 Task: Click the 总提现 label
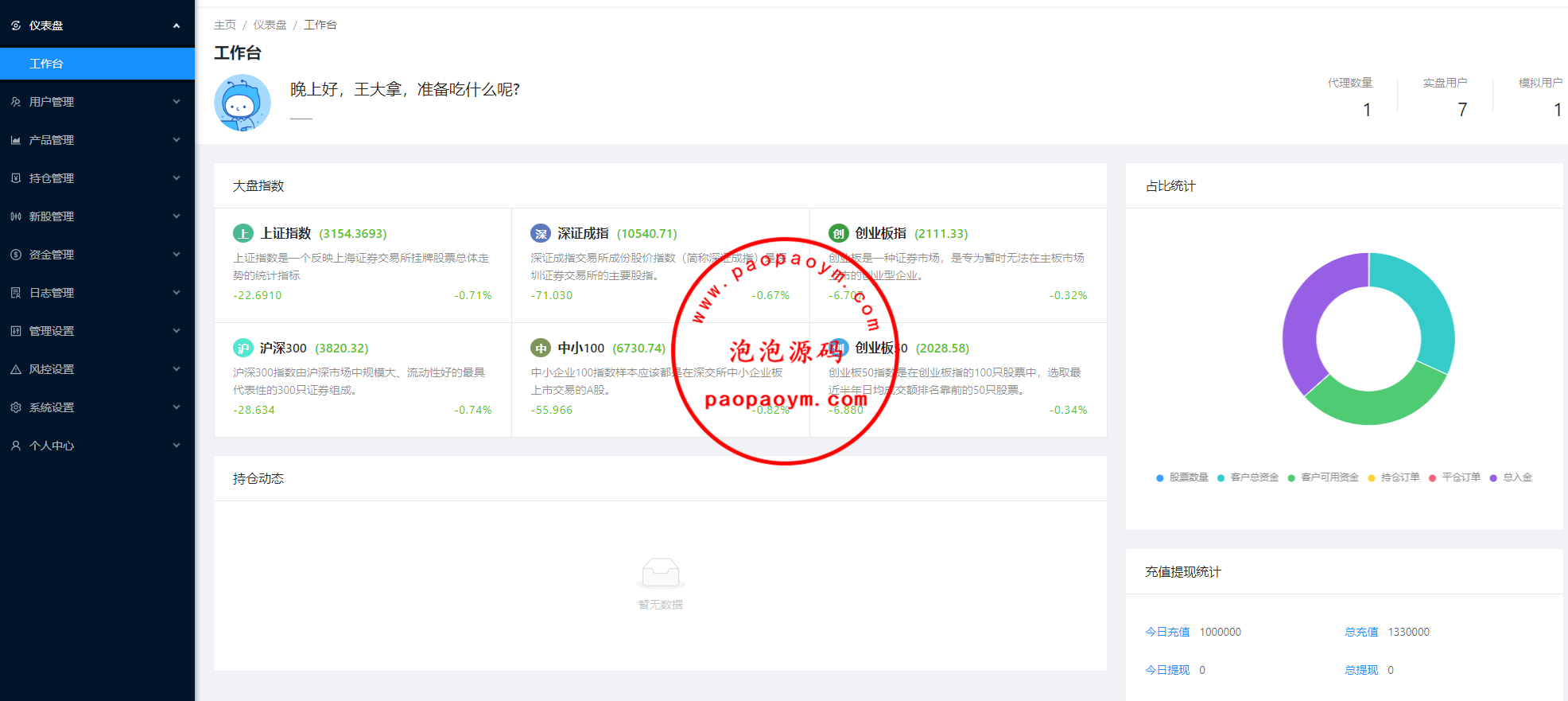[x=1361, y=670]
